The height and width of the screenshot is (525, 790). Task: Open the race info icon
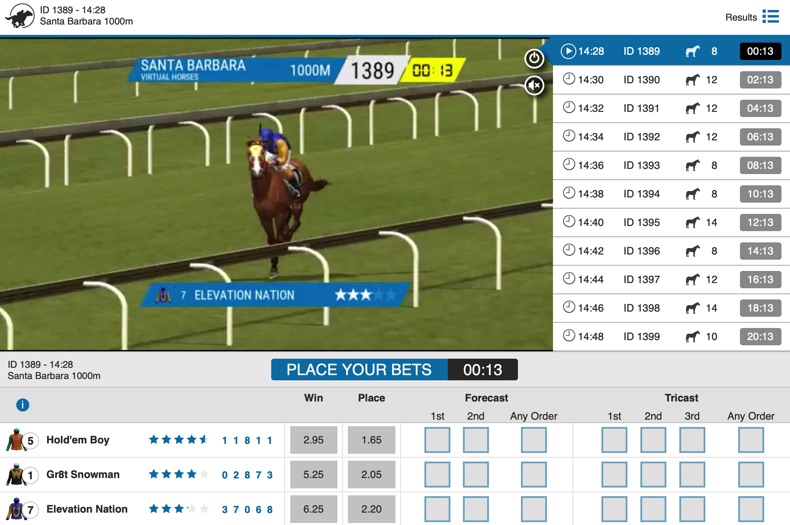23,405
